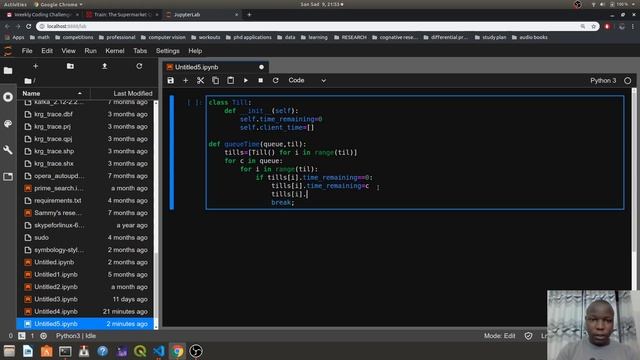Open the Commands palette sidebar icon

[8, 124]
